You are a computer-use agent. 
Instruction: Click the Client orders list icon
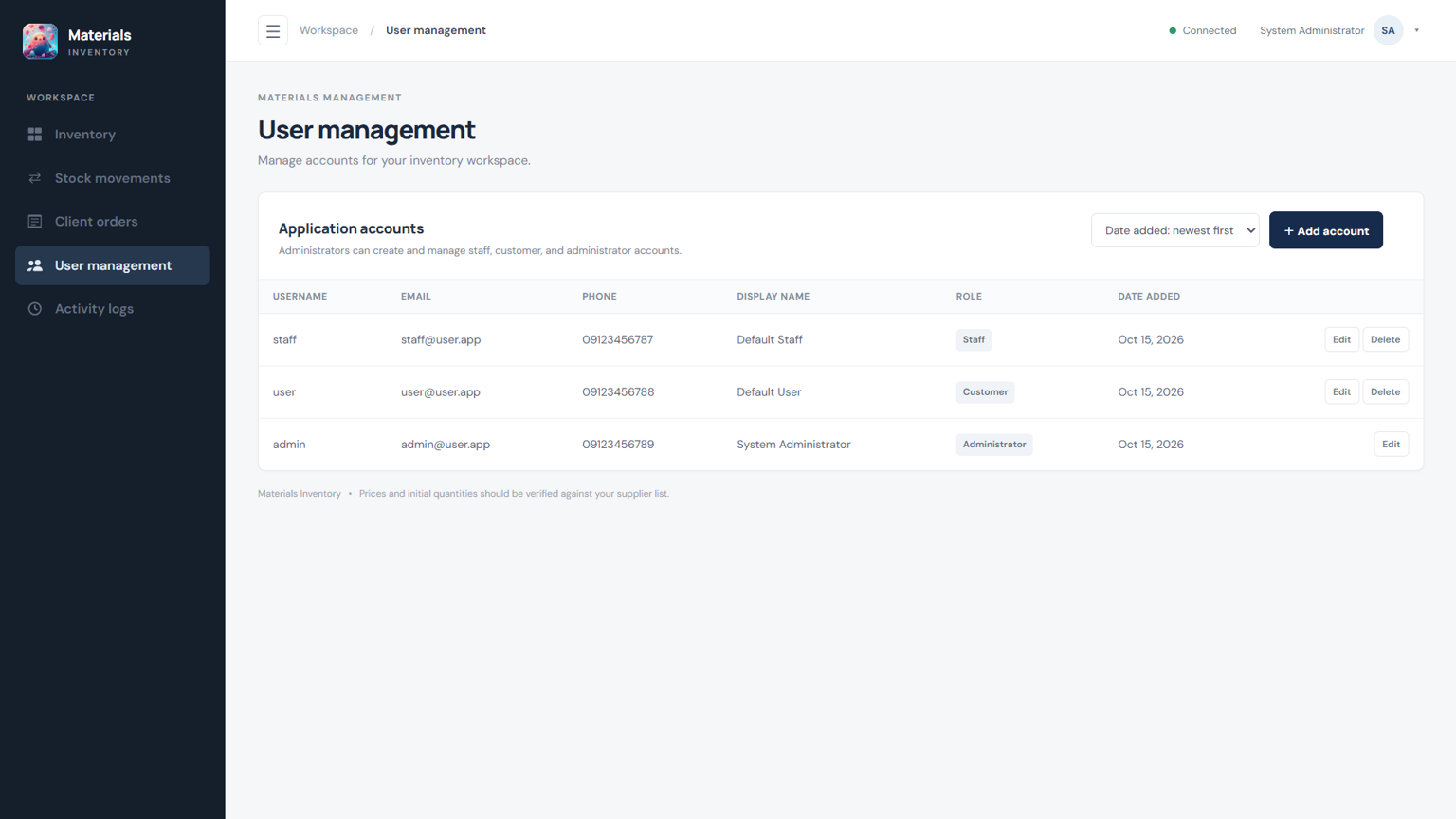(x=35, y=222)
